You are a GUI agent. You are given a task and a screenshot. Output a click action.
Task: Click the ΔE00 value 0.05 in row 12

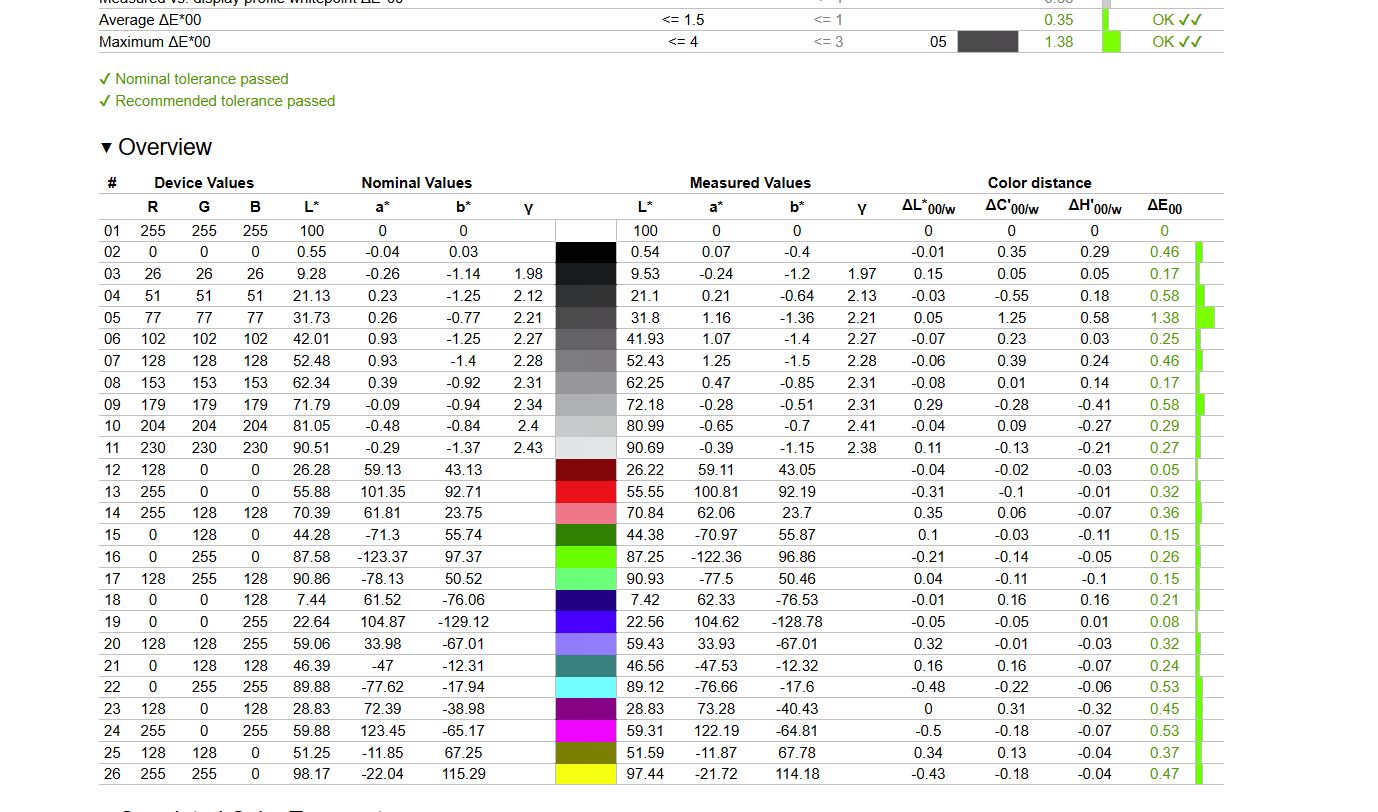point(1164,470)
